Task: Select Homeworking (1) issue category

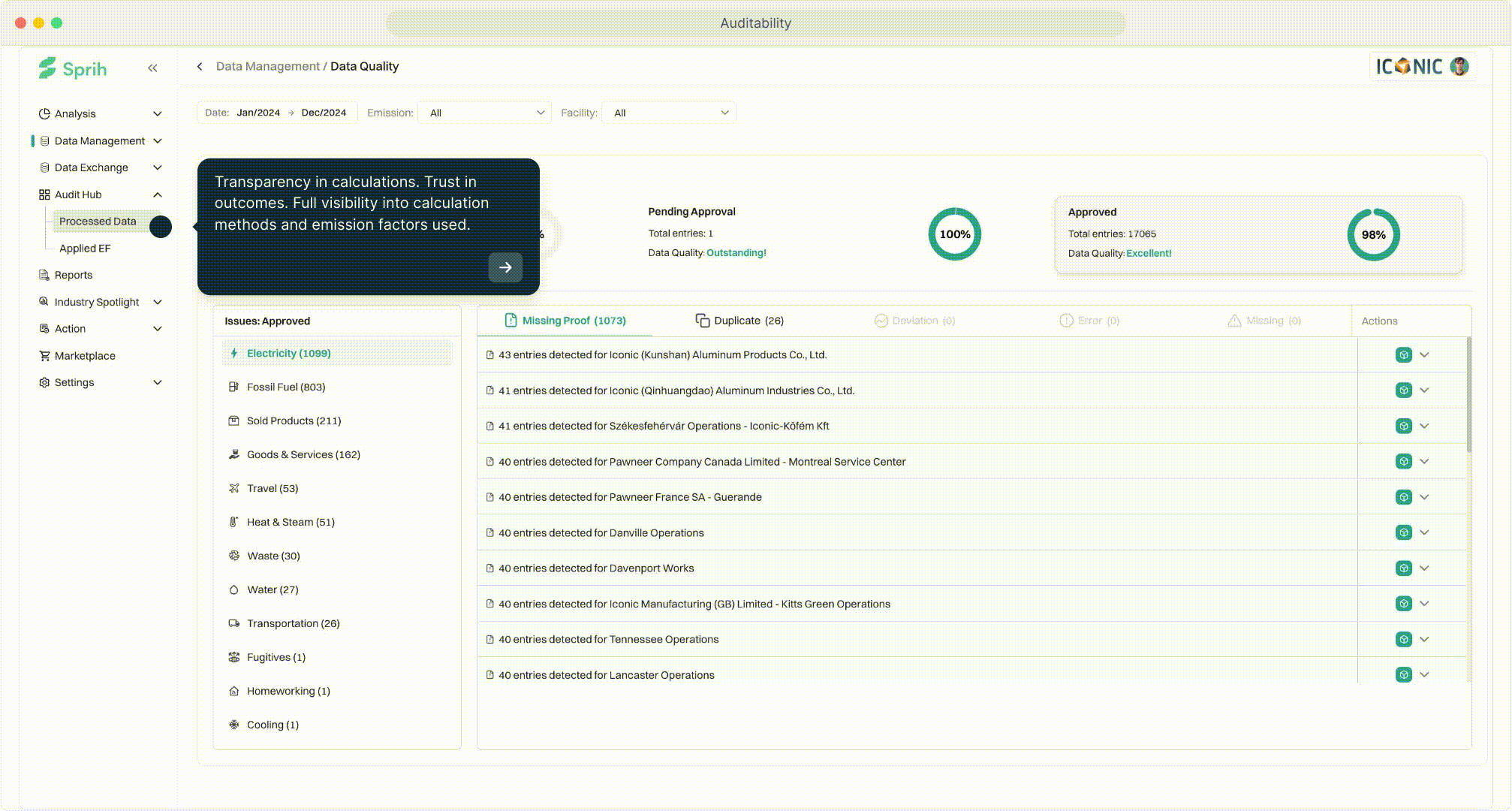Action: click(x=337, y=691)
